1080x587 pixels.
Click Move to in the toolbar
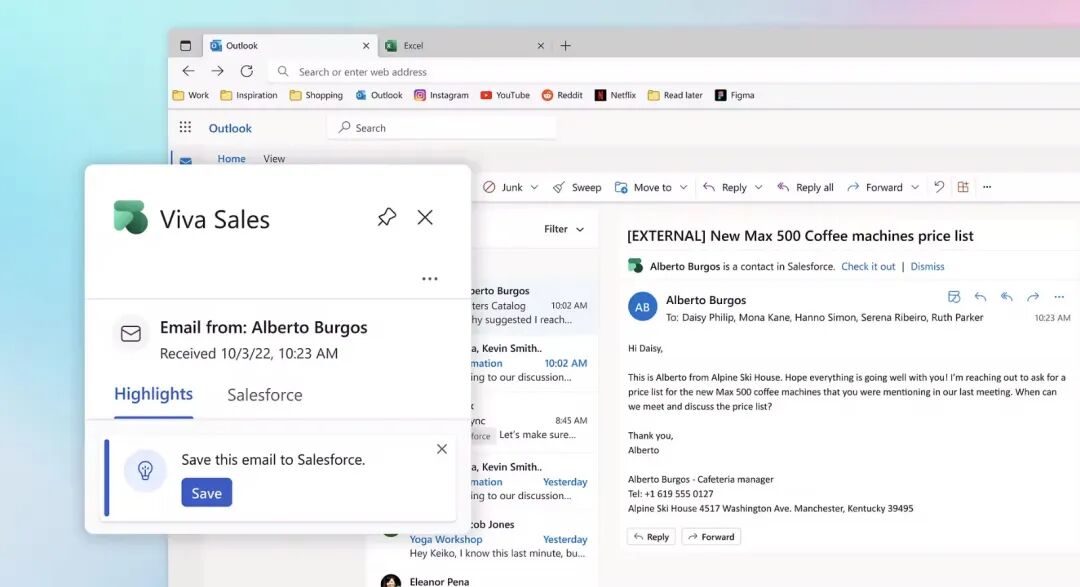coord(643,187)
